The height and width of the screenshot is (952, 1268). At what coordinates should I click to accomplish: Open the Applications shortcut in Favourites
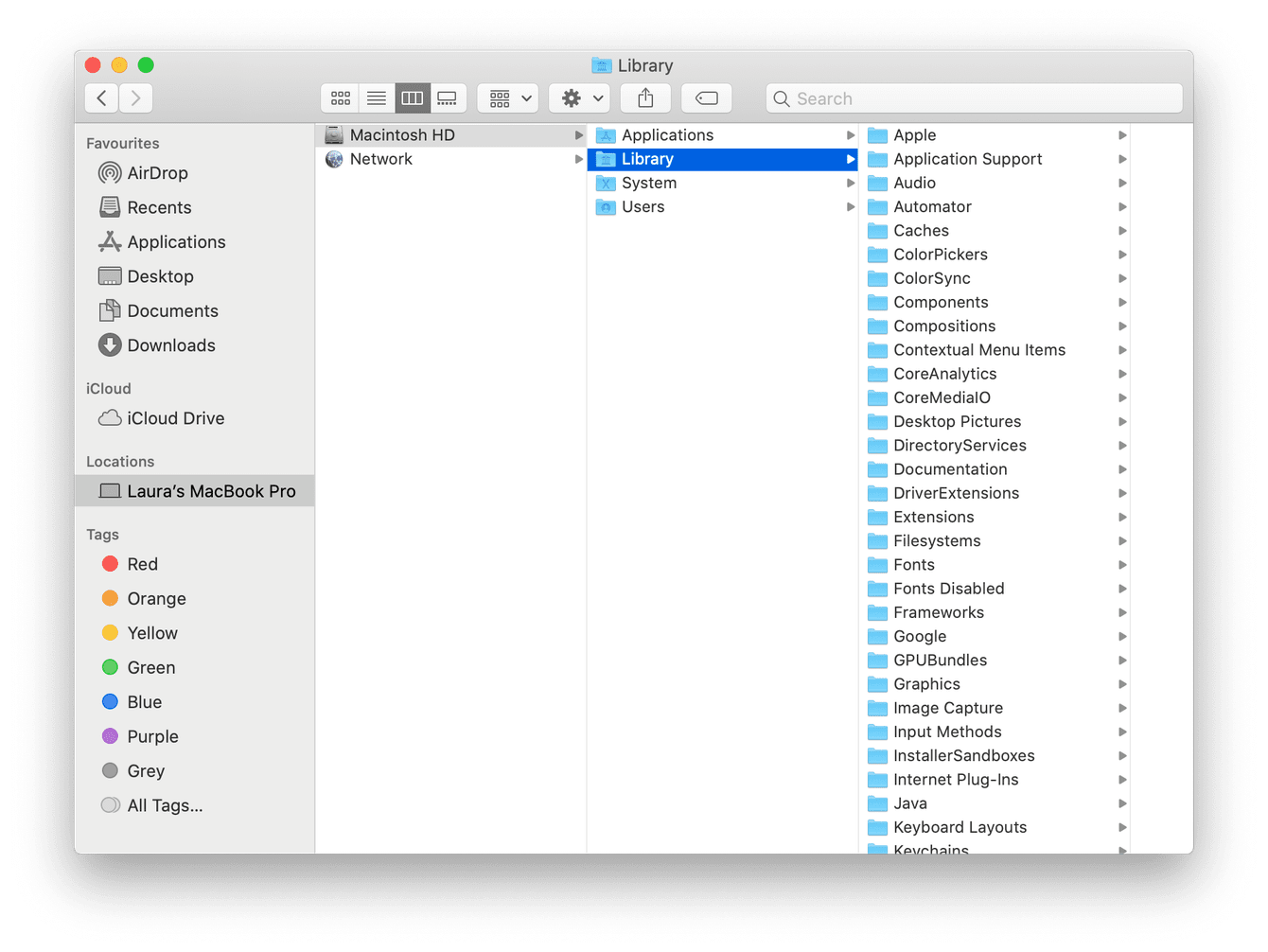(x=174, y=241)
